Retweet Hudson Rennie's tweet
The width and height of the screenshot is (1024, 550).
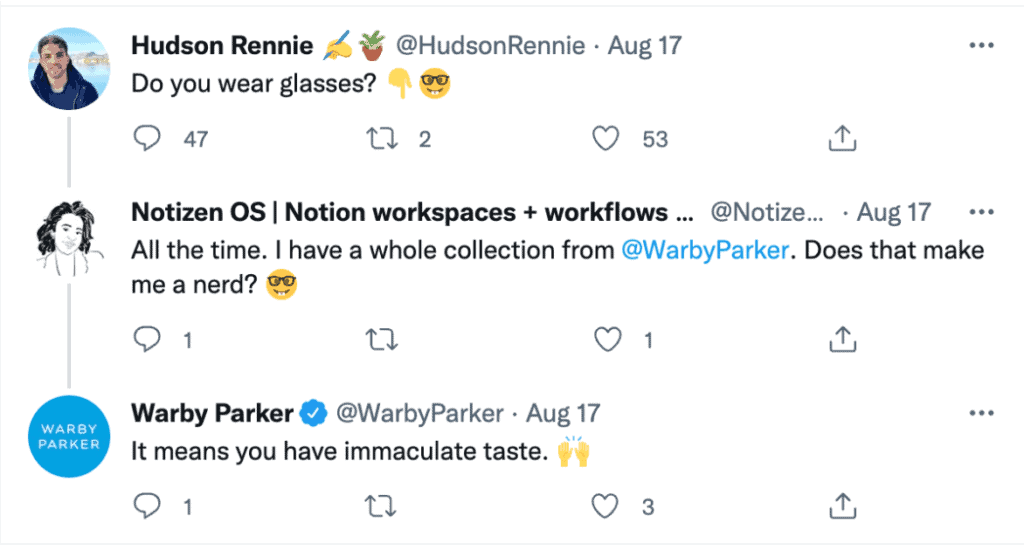(x=381, y=139)
